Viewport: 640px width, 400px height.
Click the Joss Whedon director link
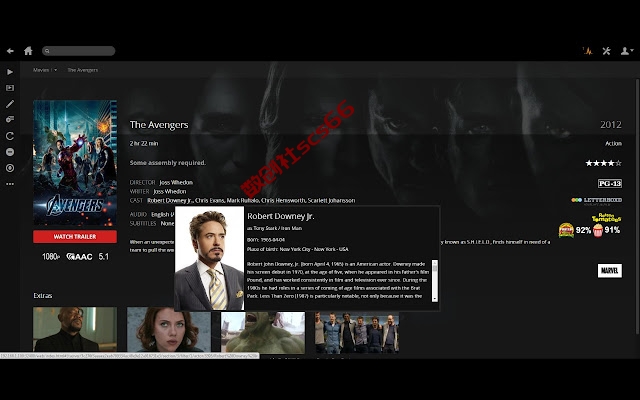(x=176, y=182)
